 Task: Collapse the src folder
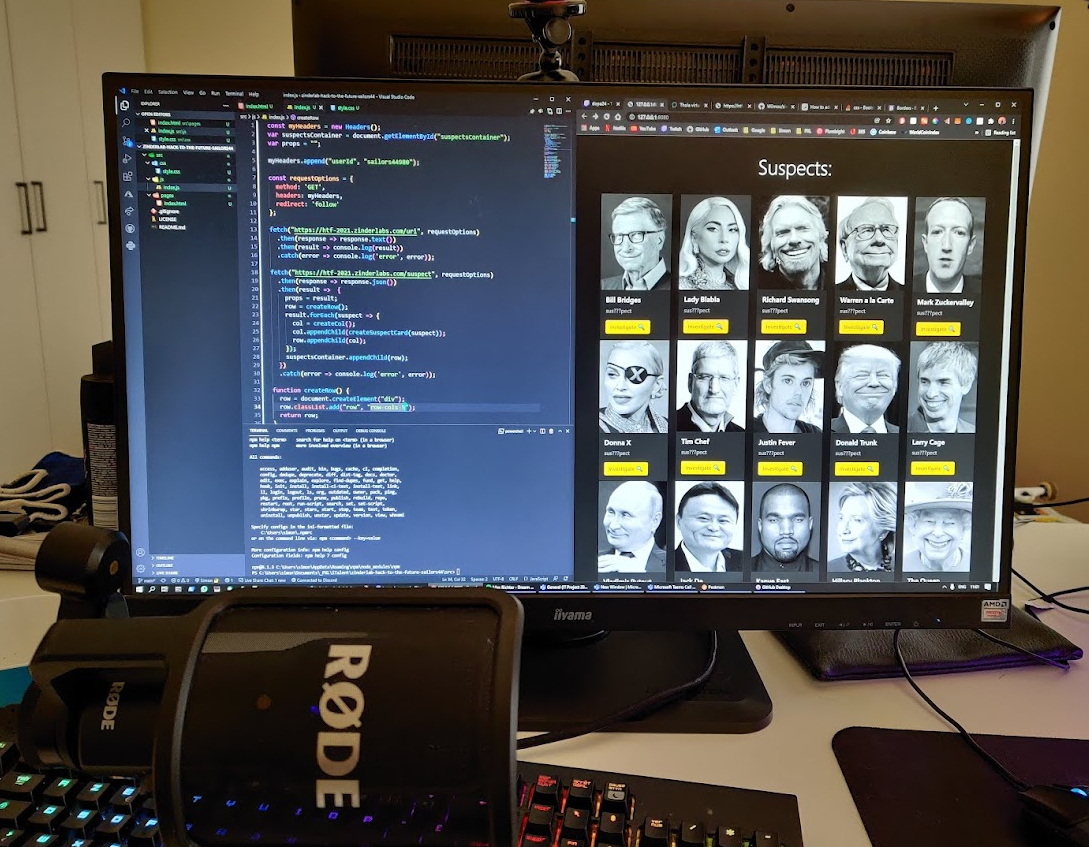tap(153, 155)
